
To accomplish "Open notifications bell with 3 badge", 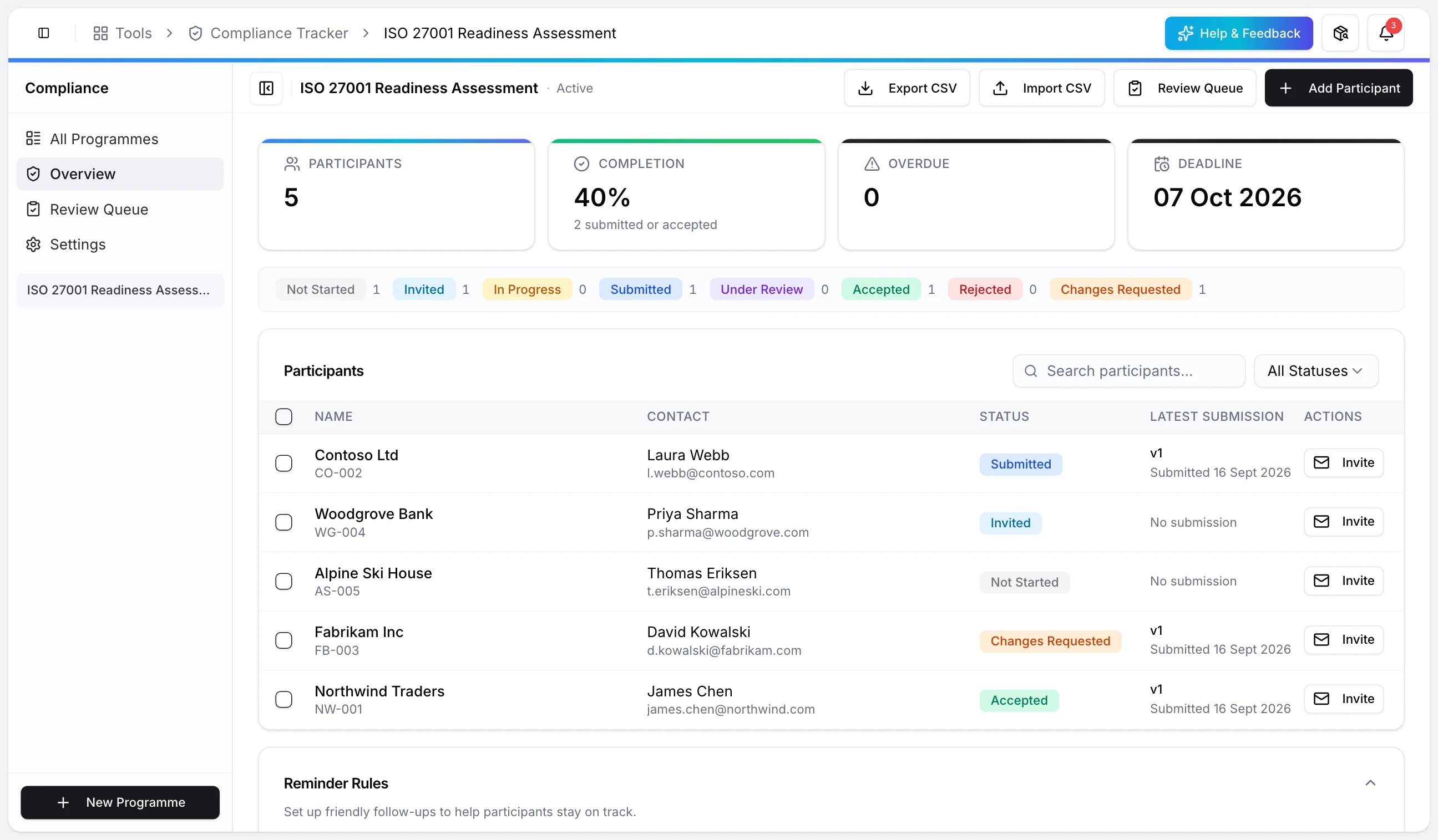I will [x=1386, y=33].
